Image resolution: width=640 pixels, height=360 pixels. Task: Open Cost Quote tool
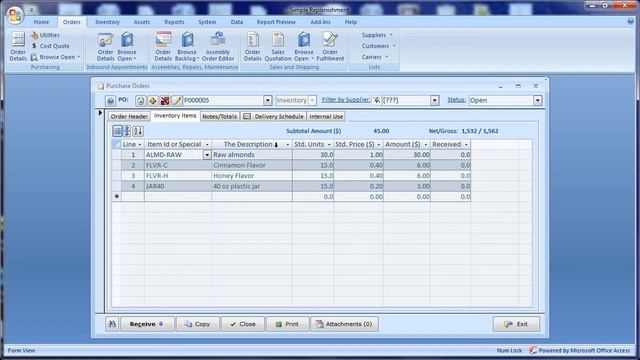50,46
